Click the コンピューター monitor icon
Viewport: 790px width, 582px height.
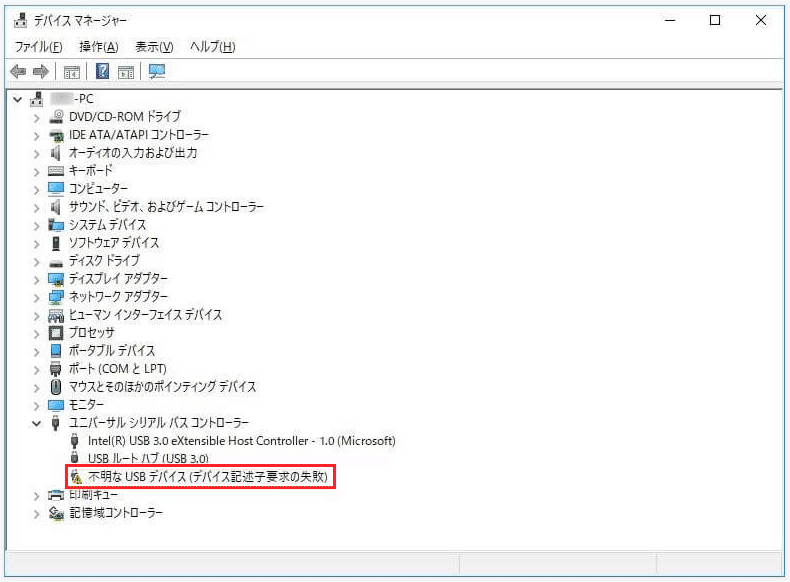[56, 188]
